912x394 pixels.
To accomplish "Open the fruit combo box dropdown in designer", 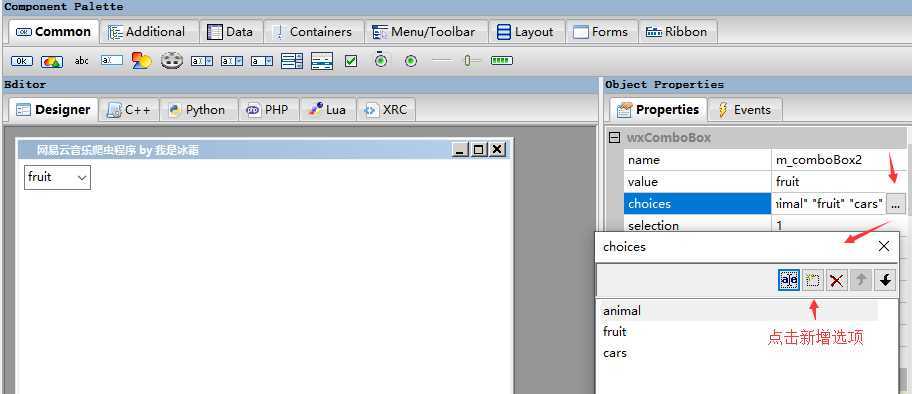I will [83, 178].
